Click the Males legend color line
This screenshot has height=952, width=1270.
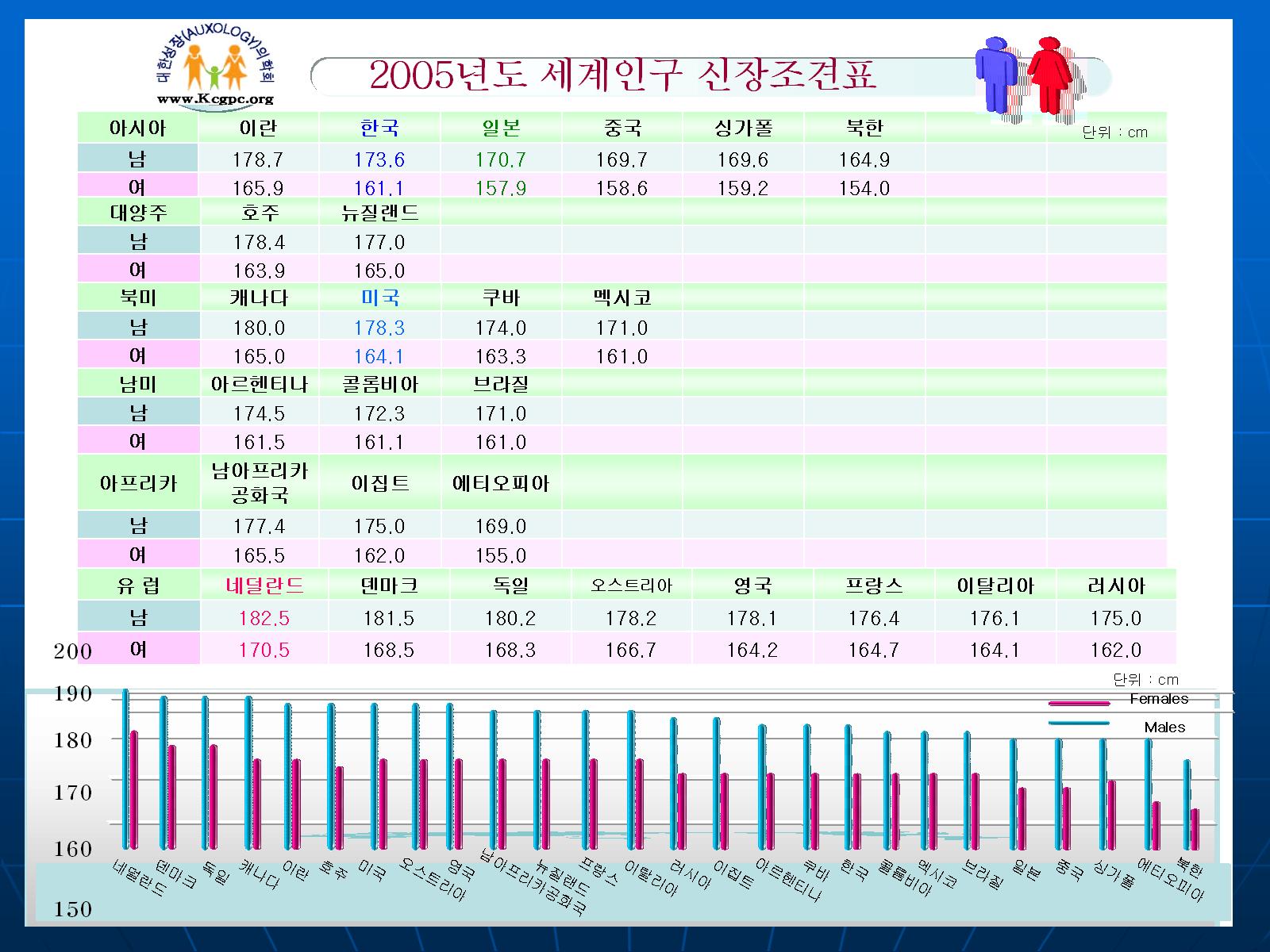point(1079,723)
